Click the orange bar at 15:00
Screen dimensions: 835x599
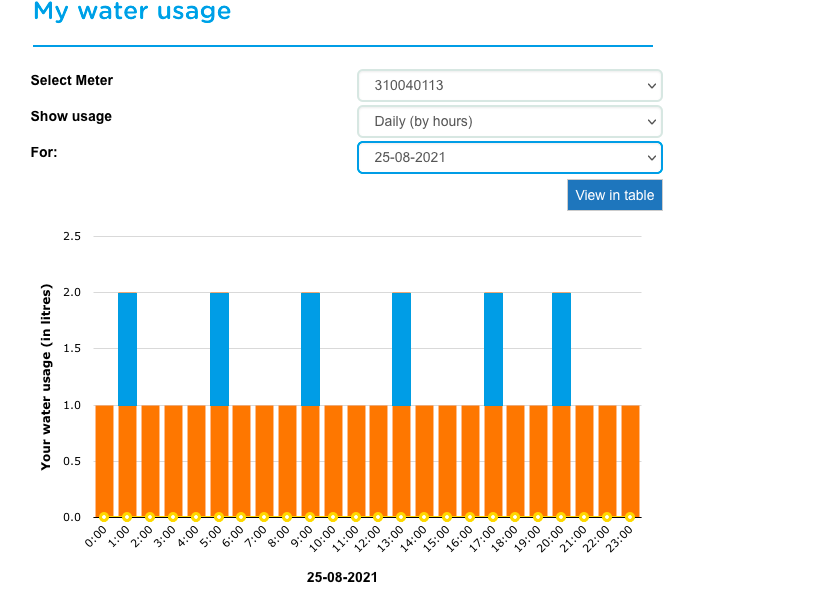coord(447,461)
